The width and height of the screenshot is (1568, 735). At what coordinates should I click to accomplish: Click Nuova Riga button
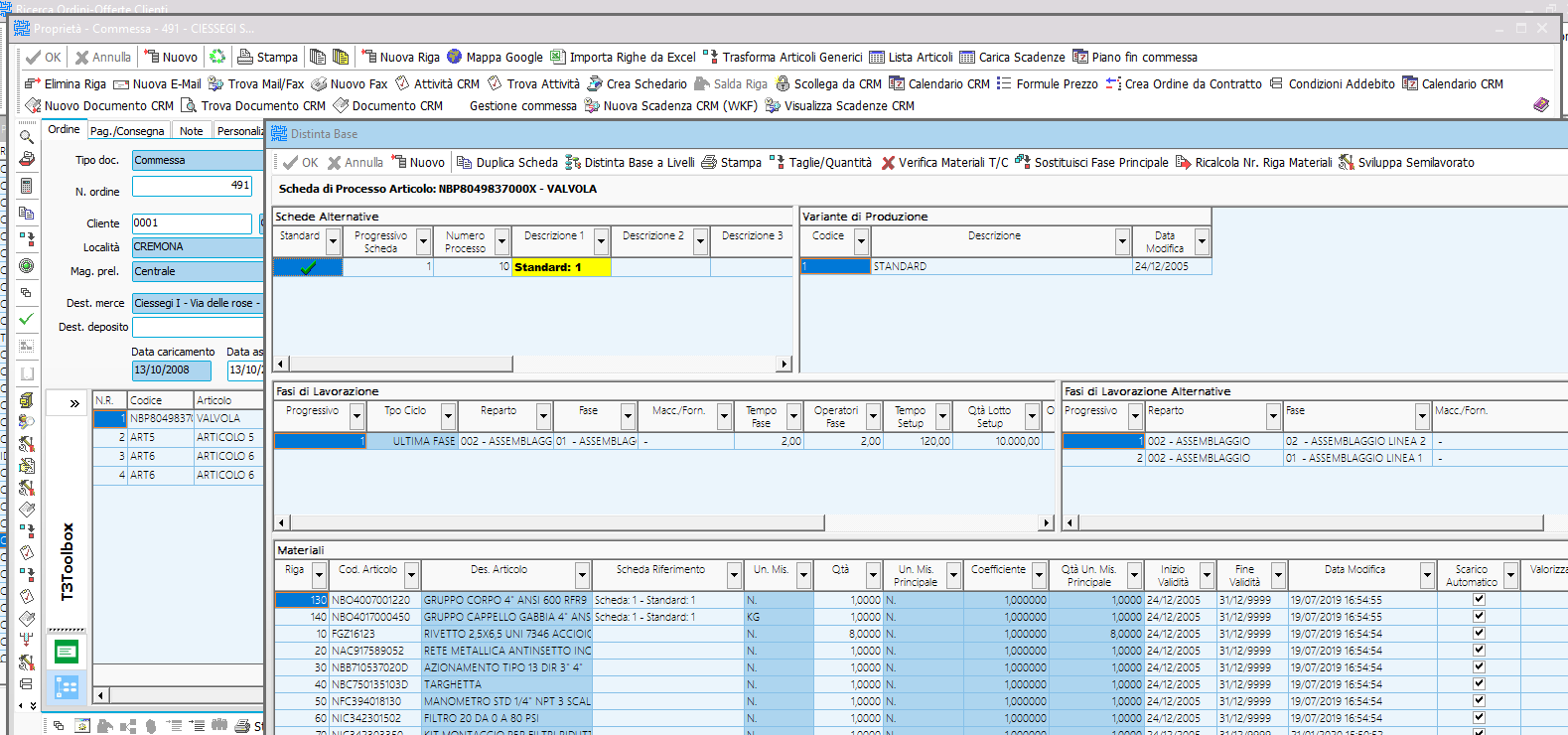click(x=400, y=57)
